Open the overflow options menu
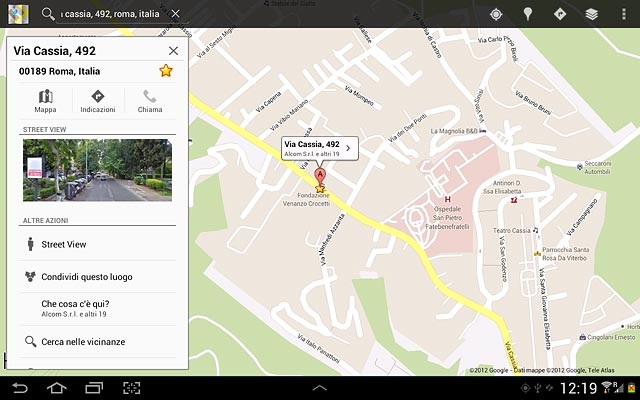The image size is (640, 400). click(624, 14)
